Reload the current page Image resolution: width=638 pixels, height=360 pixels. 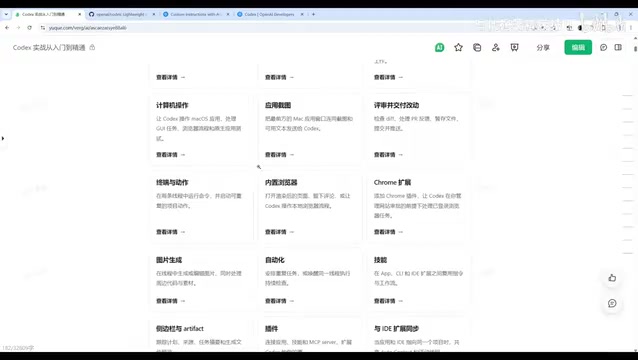tap(29, 28)
